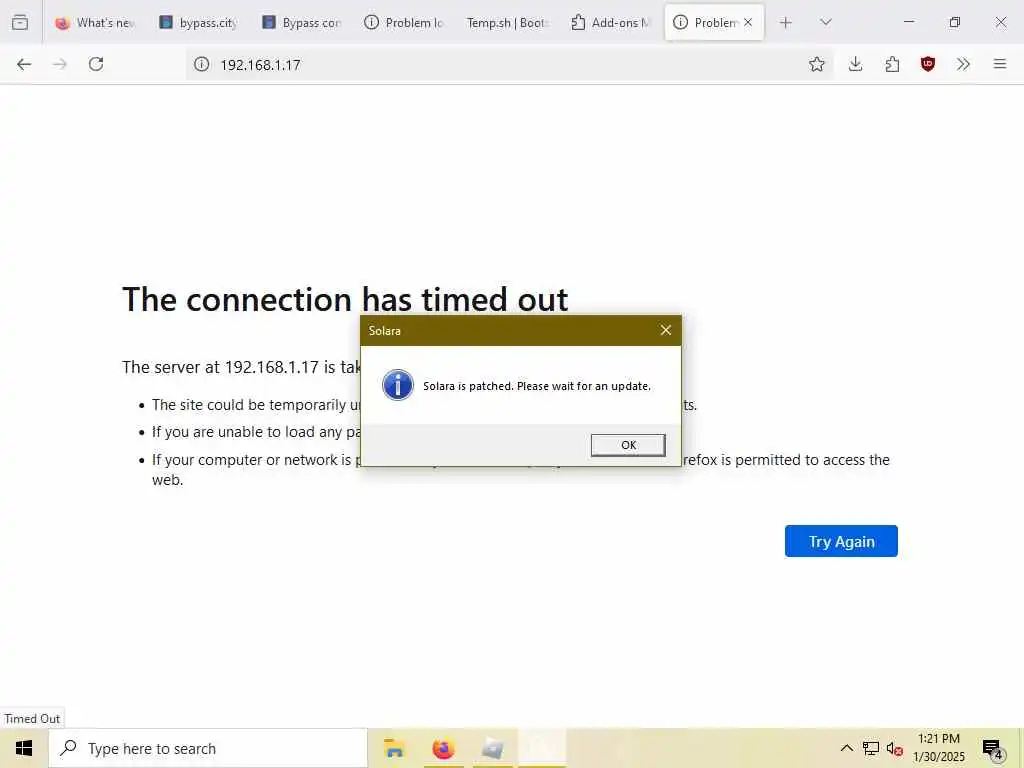The width and height of the screenshot is (1024, 768).
Task: Open notification center icon
Action: click(992, 748)
